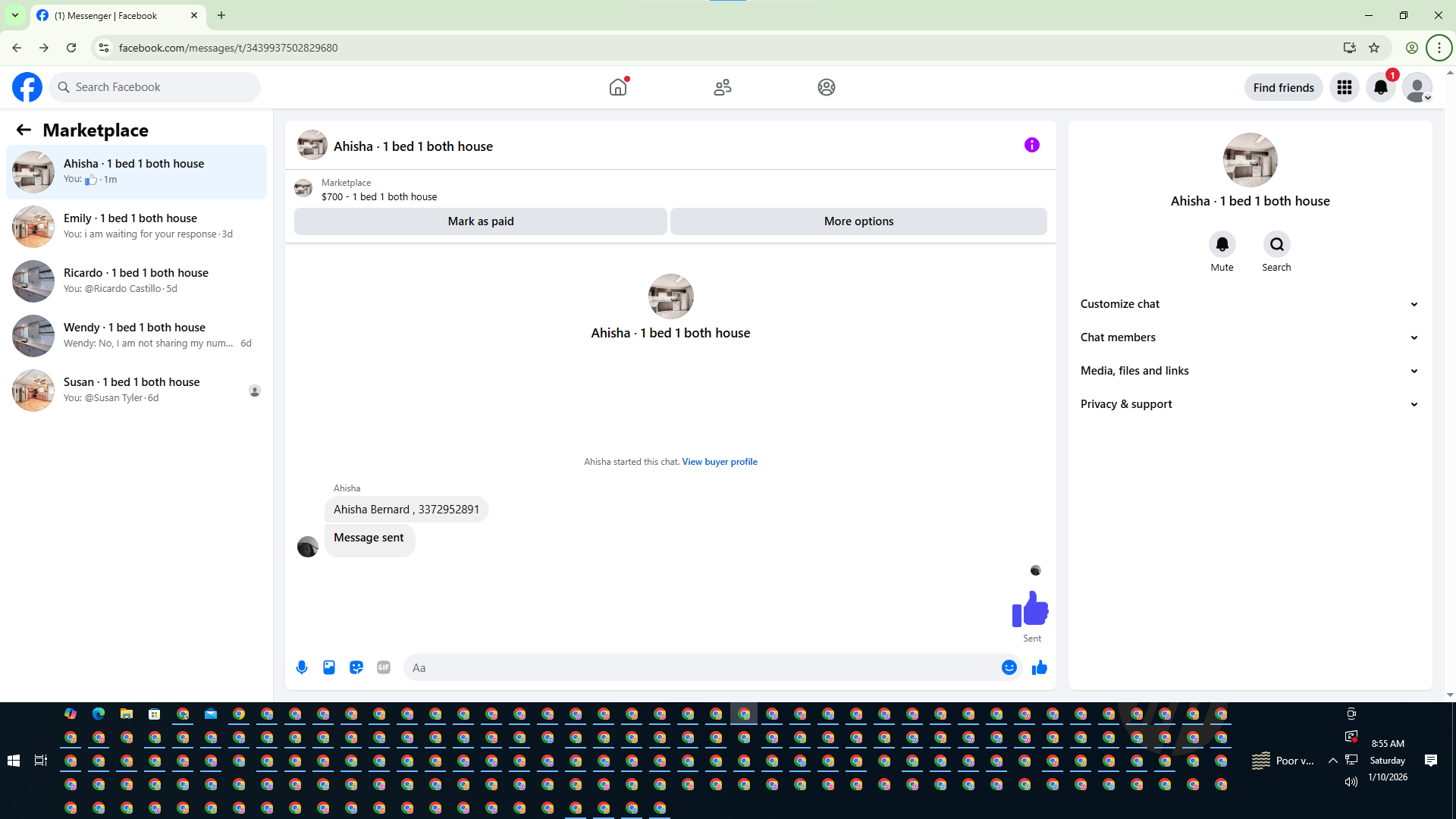Expand Media, files and links section

[x=1249, y=371]
